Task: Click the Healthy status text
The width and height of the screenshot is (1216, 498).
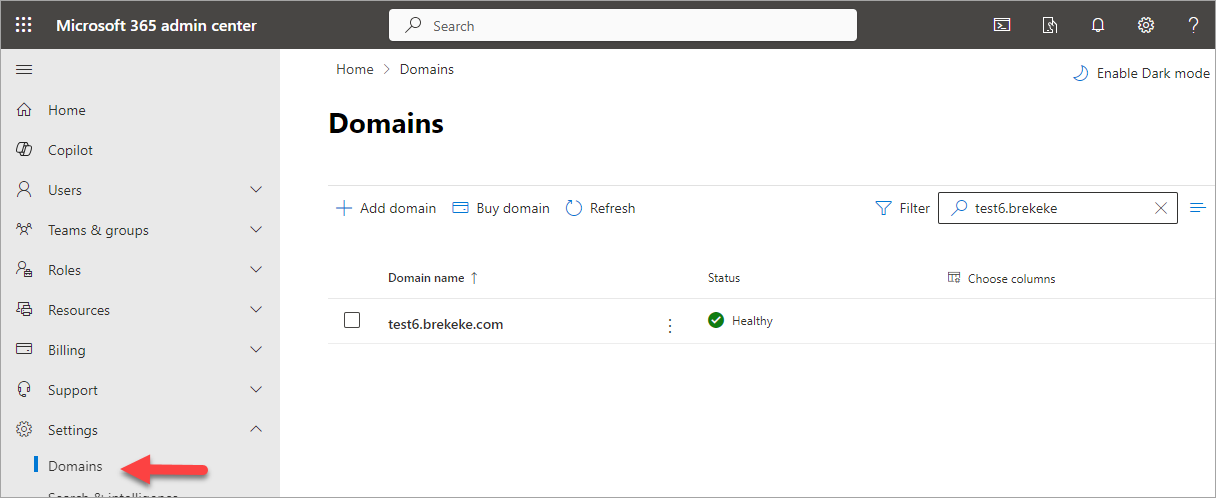Action: [752, 321]
